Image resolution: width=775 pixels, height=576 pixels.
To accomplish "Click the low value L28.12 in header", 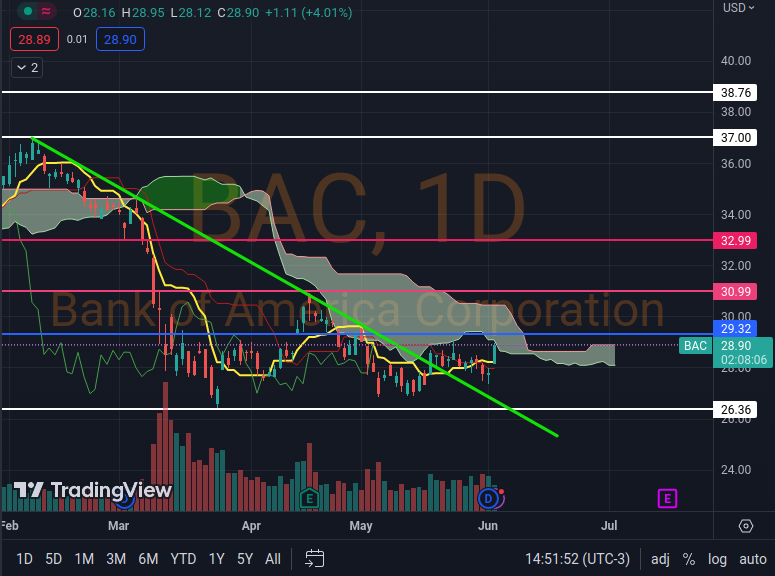I will click(191, 12).
